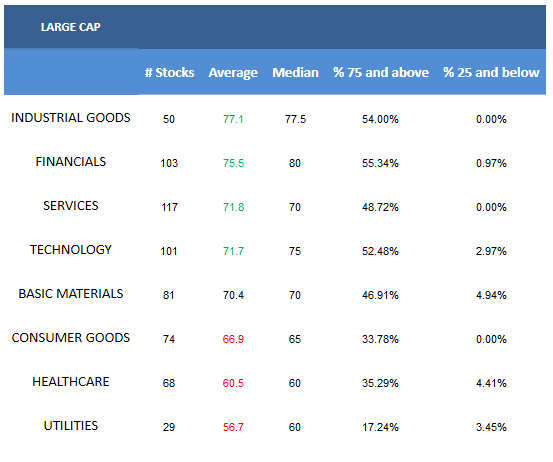This screenshot has width=553, height=462.
Task: Select the 117 stocks count cell
Action: (x=169, y=207)
